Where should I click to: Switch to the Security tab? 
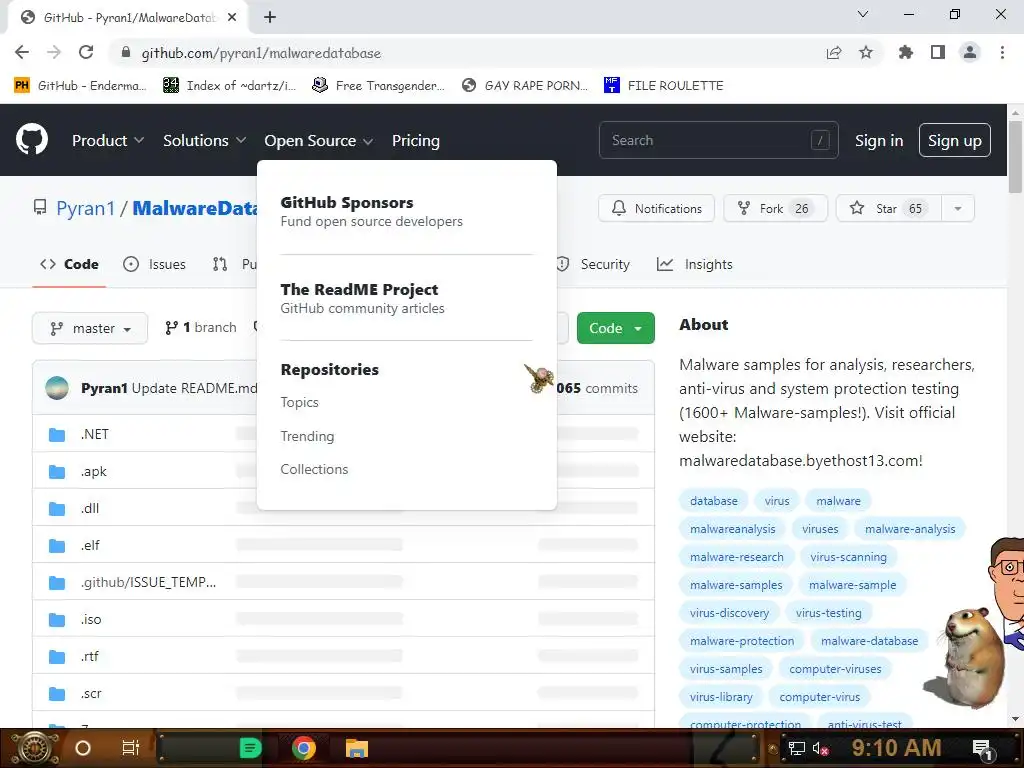(x=594, y=264)
